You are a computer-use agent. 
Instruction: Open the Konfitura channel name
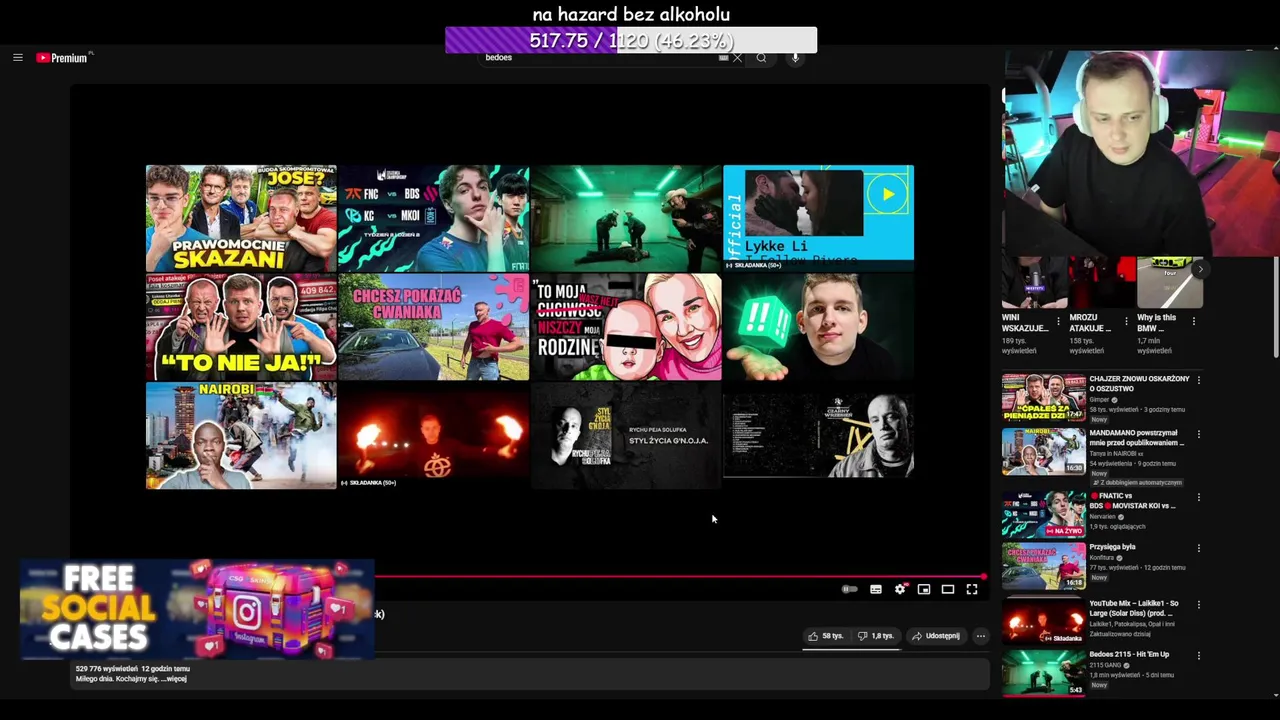[1104, 558]
